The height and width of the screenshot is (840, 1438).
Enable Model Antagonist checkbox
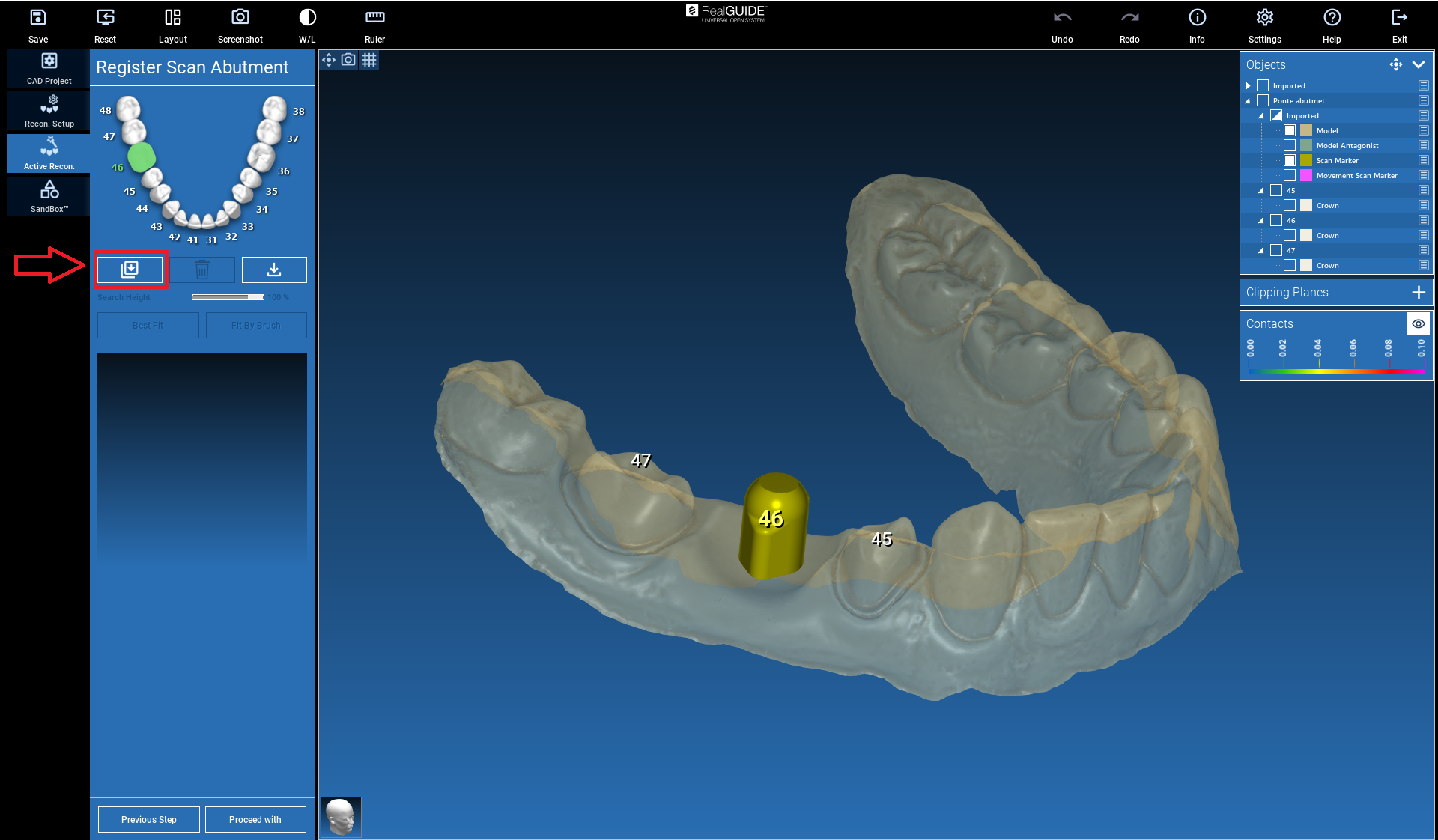click(x=1290, y=145)
